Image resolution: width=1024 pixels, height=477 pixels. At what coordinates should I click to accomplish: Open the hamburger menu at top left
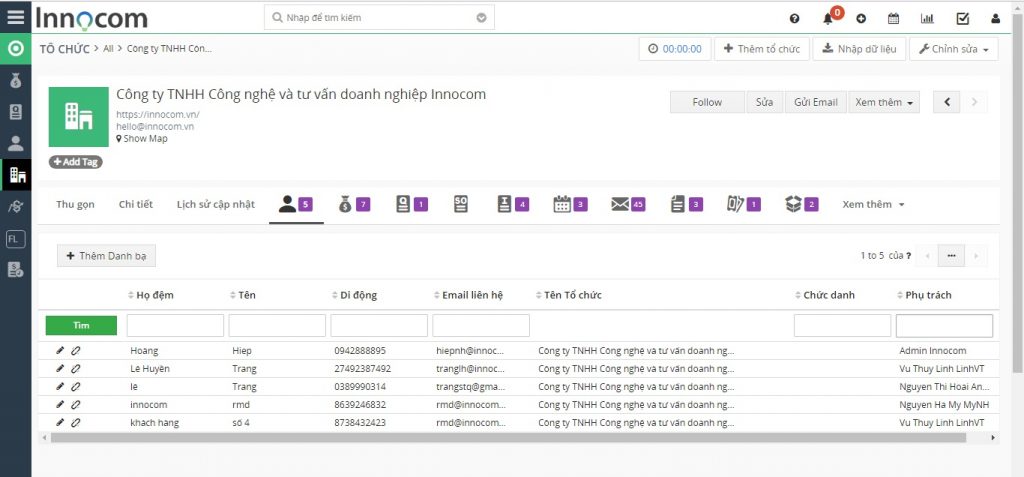[x=16, y=17]
